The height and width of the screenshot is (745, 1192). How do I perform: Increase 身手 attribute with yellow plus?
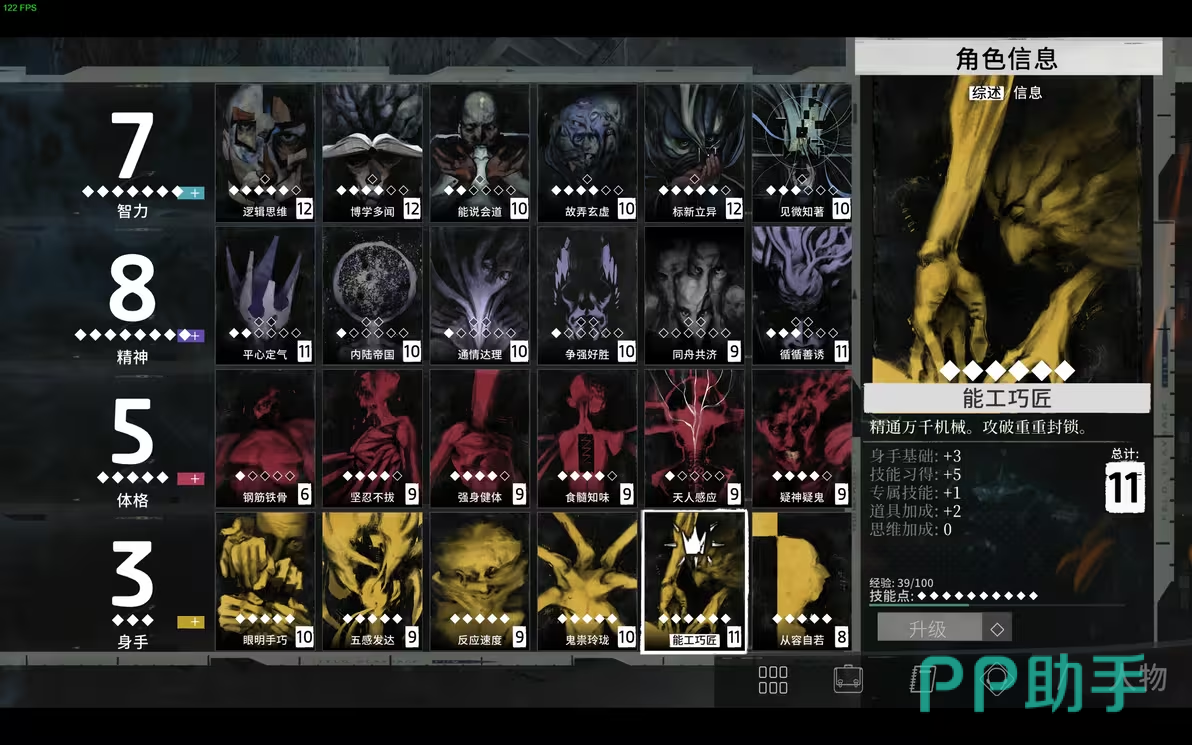(x=190, y=622)
